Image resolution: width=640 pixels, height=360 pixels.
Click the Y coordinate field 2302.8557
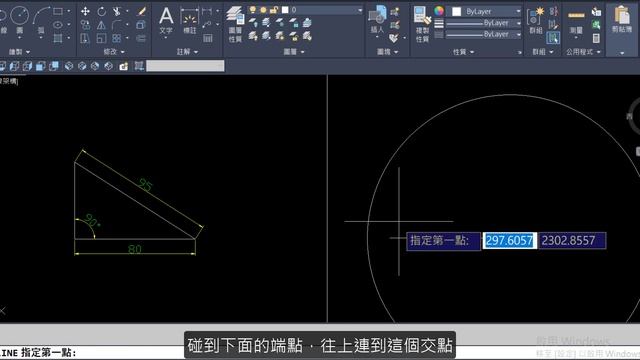pyautogui.click(x=571, y=240)
